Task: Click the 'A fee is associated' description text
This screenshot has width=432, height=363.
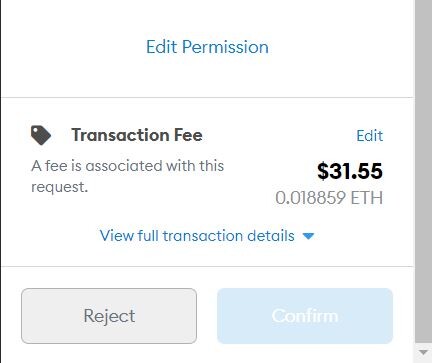Action: (128, 176)
